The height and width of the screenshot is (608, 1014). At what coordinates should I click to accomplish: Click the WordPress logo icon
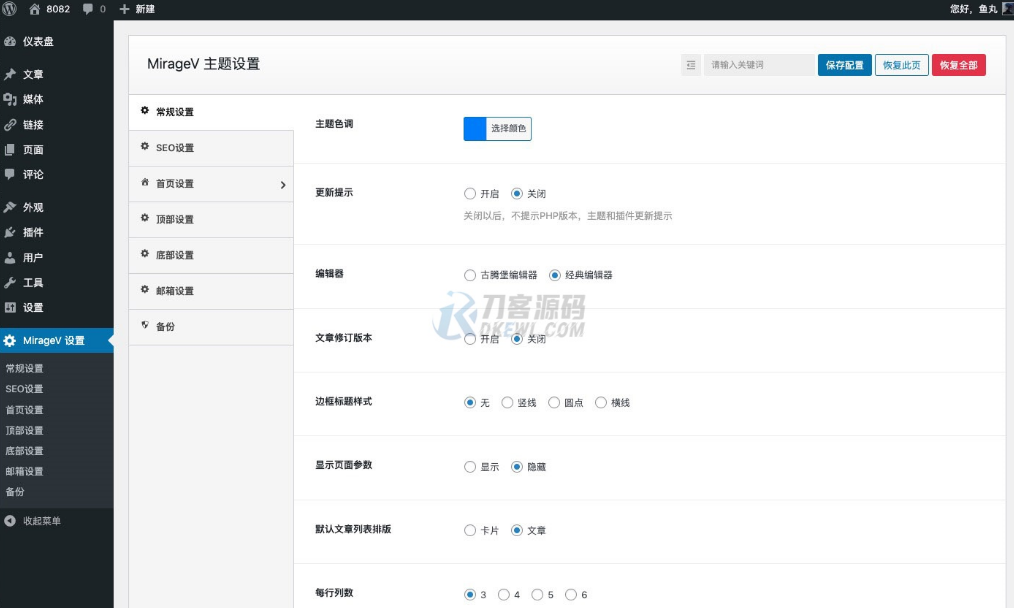click(x=9, y=8)
